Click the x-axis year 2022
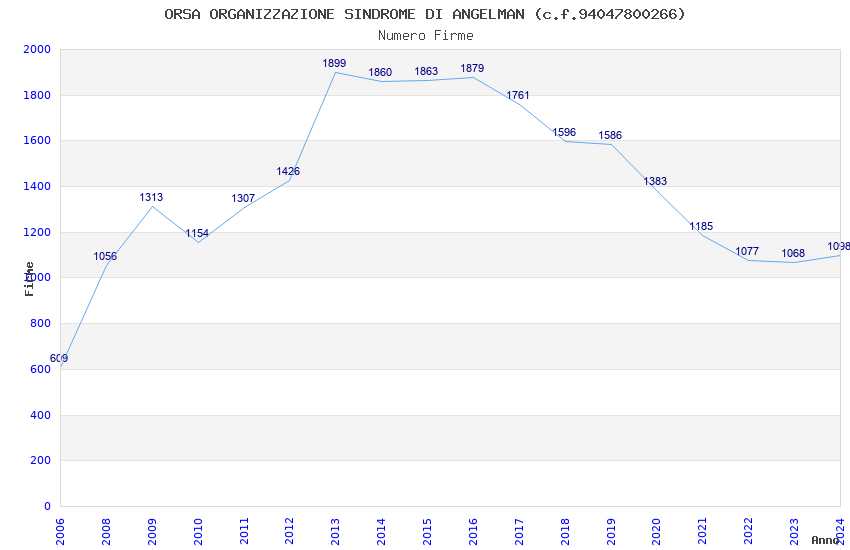The image size is (850, 550). point(749,532)
